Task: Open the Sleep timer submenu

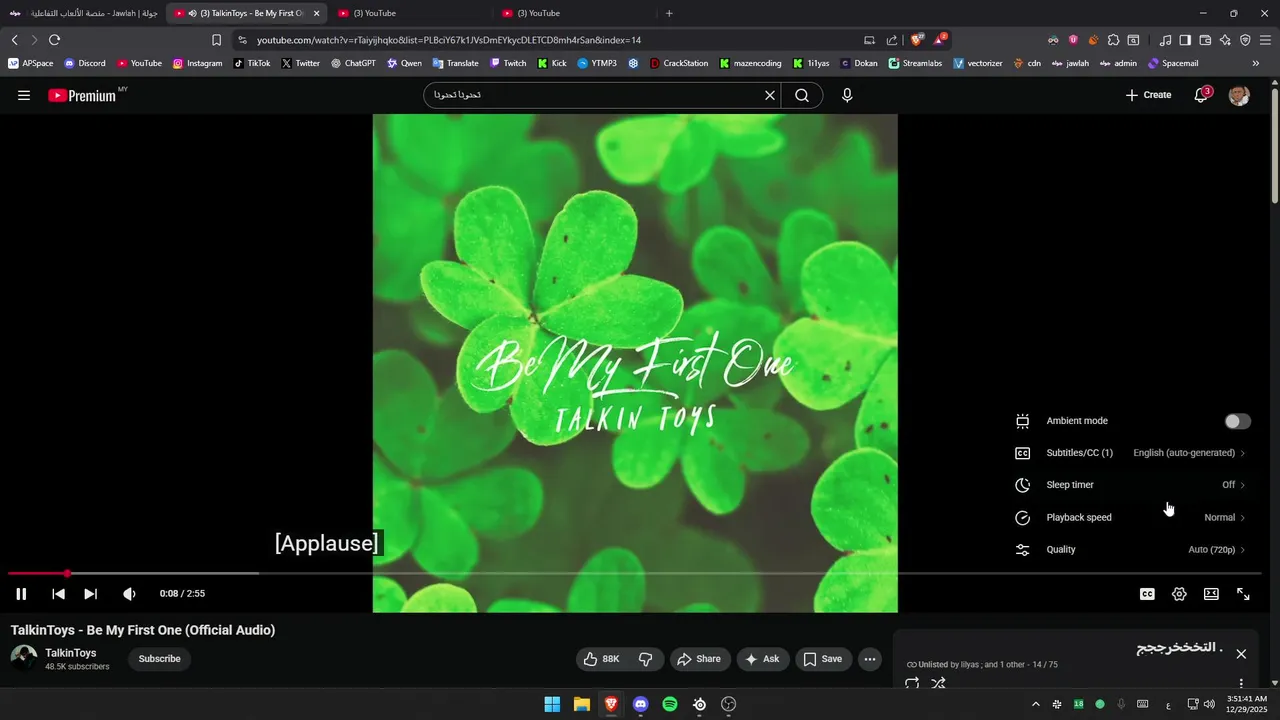Action: tap(1132, 485)
